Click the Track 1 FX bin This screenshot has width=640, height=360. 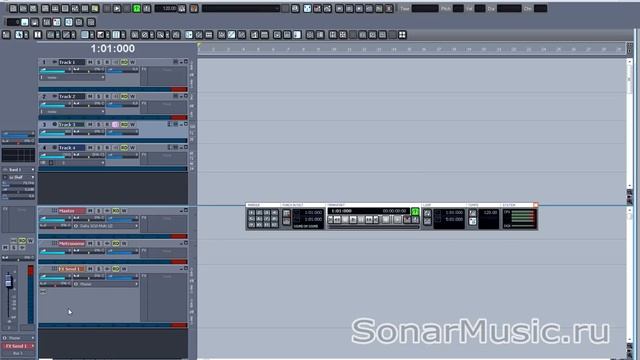164,76
